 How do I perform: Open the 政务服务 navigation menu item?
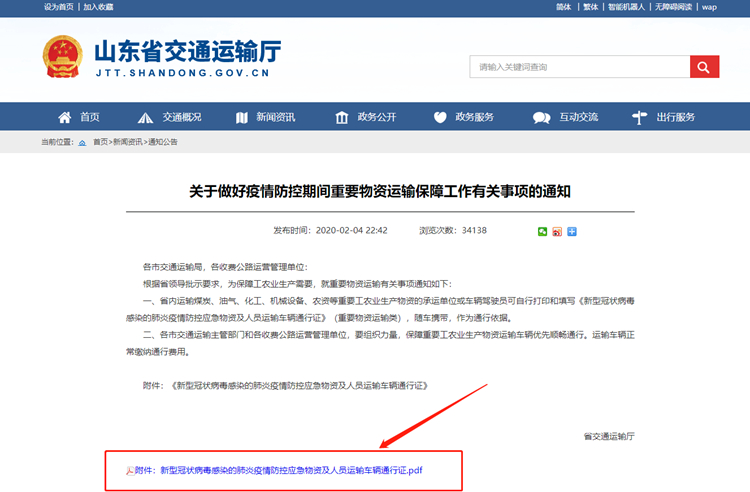[474, 117]
